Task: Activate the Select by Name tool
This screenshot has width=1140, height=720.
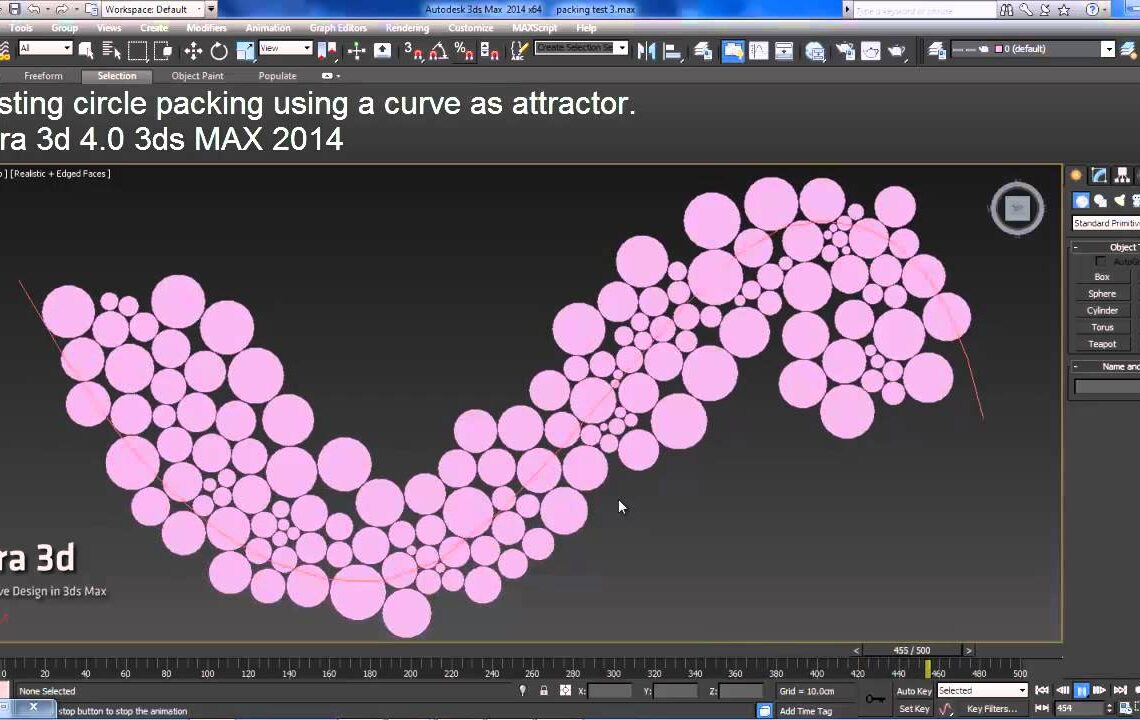Action: [x=111, y=51]
